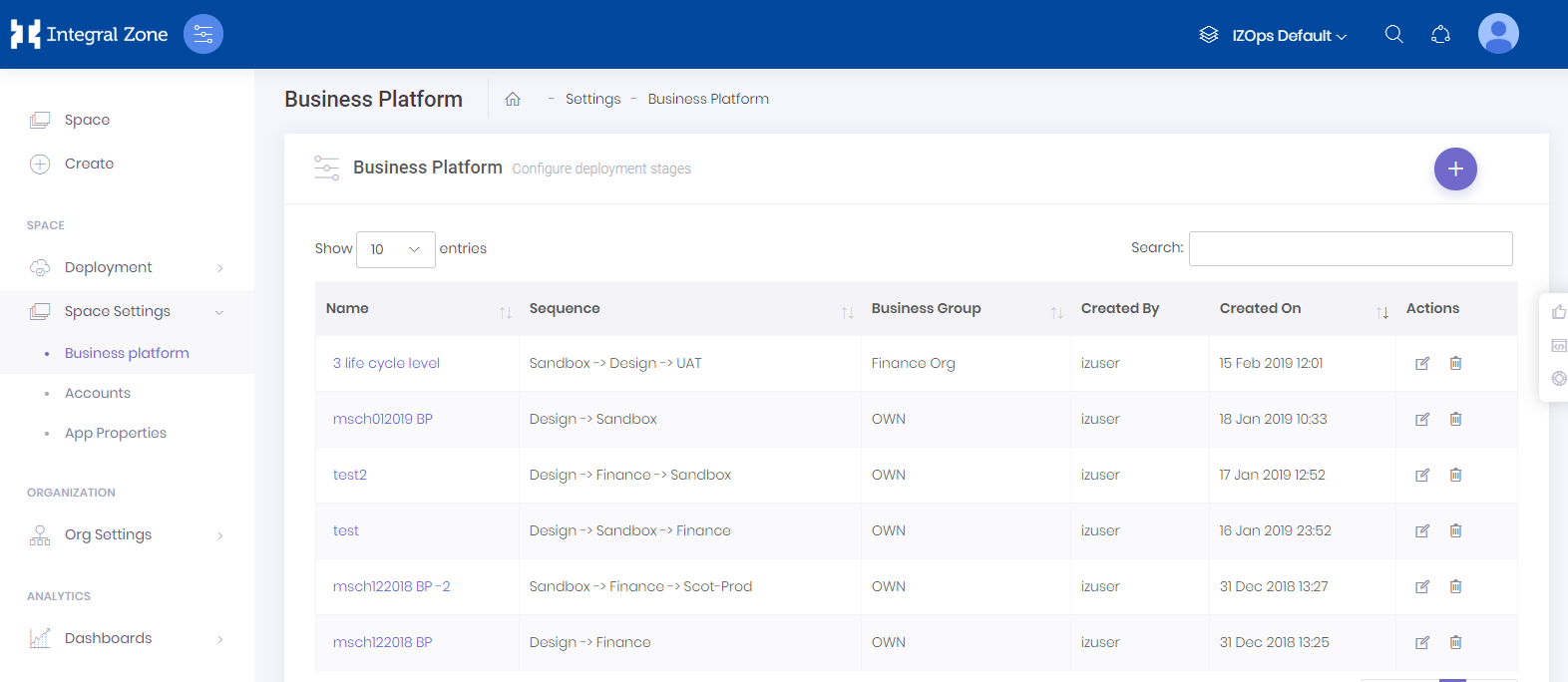Edit the 'test2' row
The width and height of the screenshot is (1568, 682).
tap(1422, 476)
